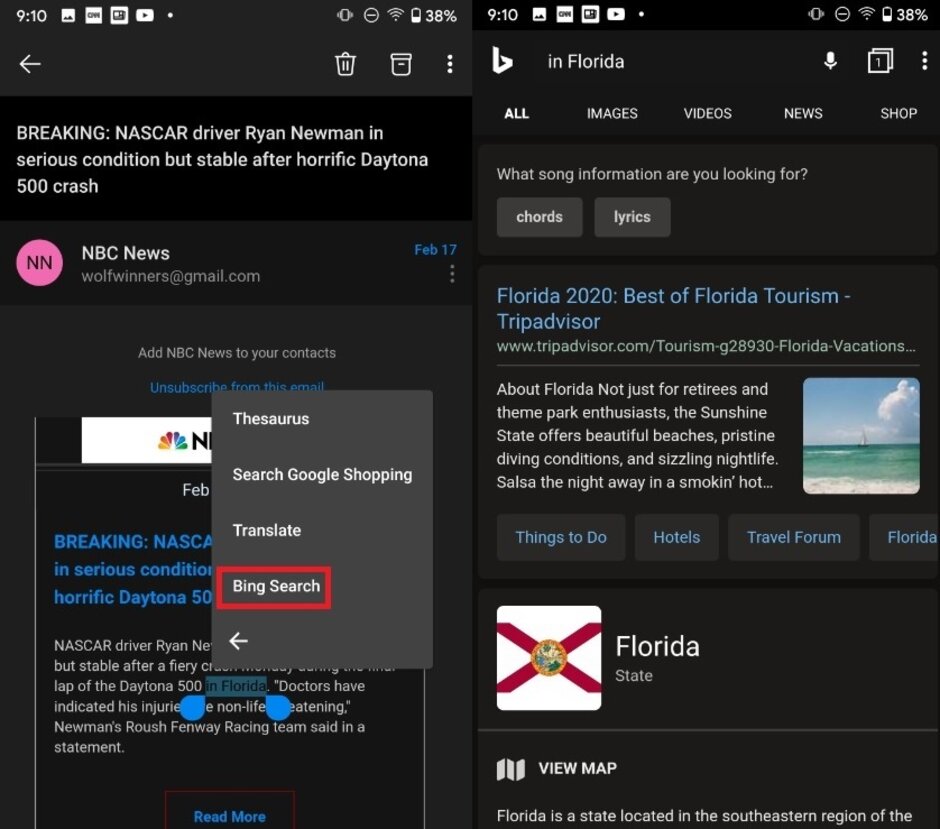Screen dimensions: 940x829
Task: Open Bing browser three-dot menu
Action: click(x=924, y=62)
